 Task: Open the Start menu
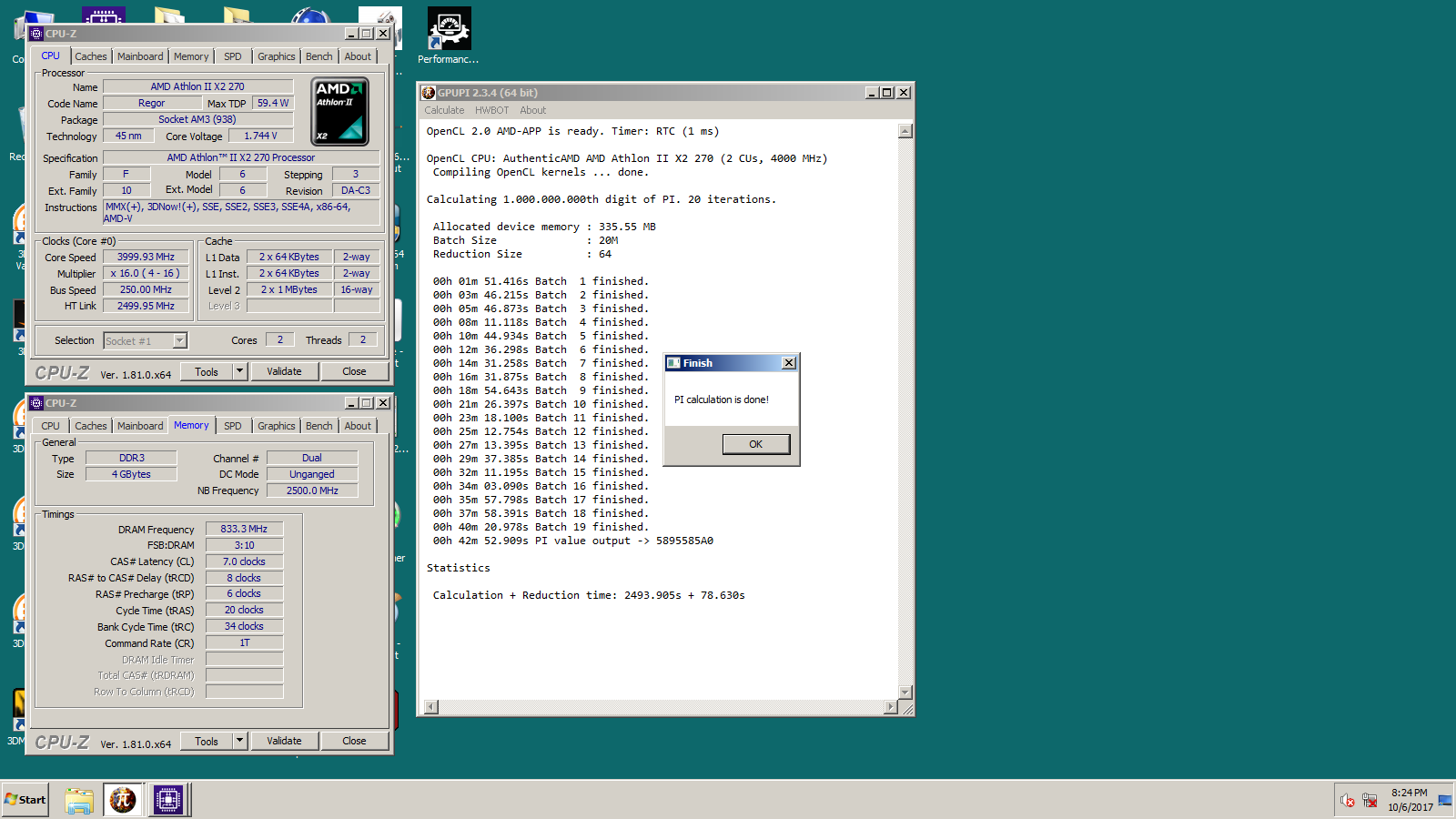(x=25, y=800)
